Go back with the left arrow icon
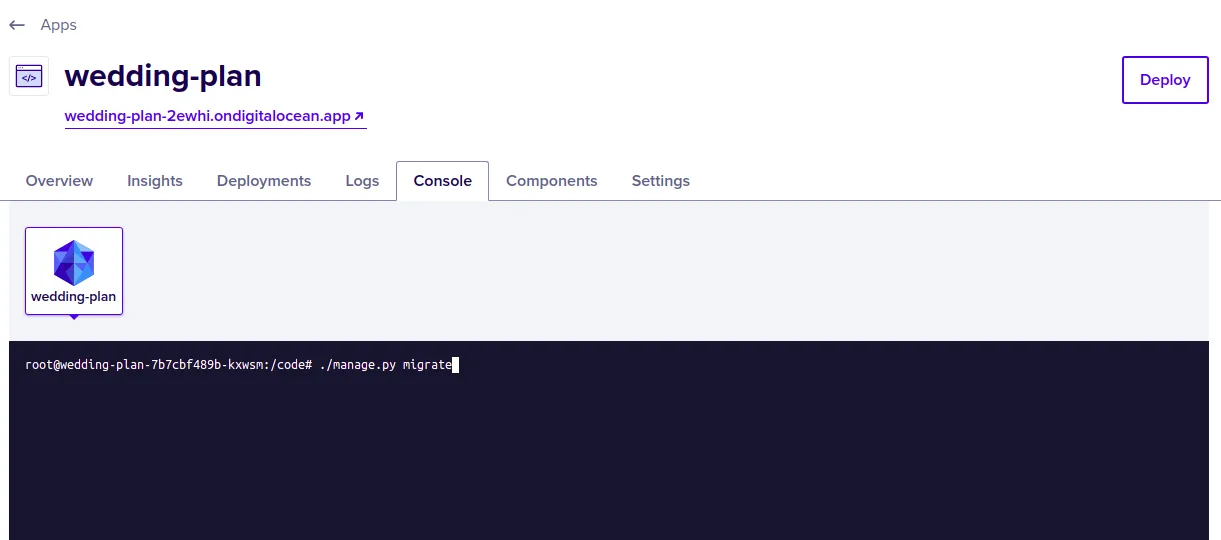The width and height of the screenshot is (1221, 540). click(x=16, y=25)
